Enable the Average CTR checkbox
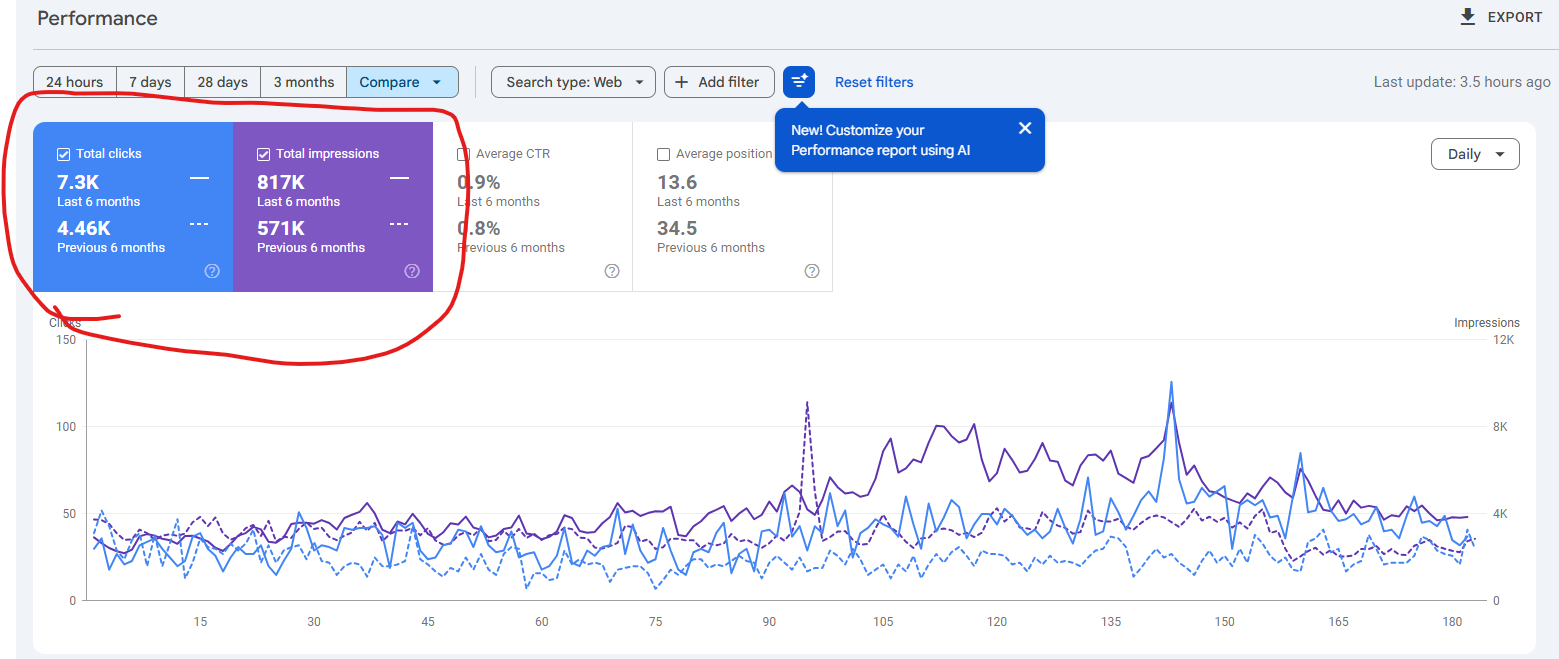 point(464,154)
